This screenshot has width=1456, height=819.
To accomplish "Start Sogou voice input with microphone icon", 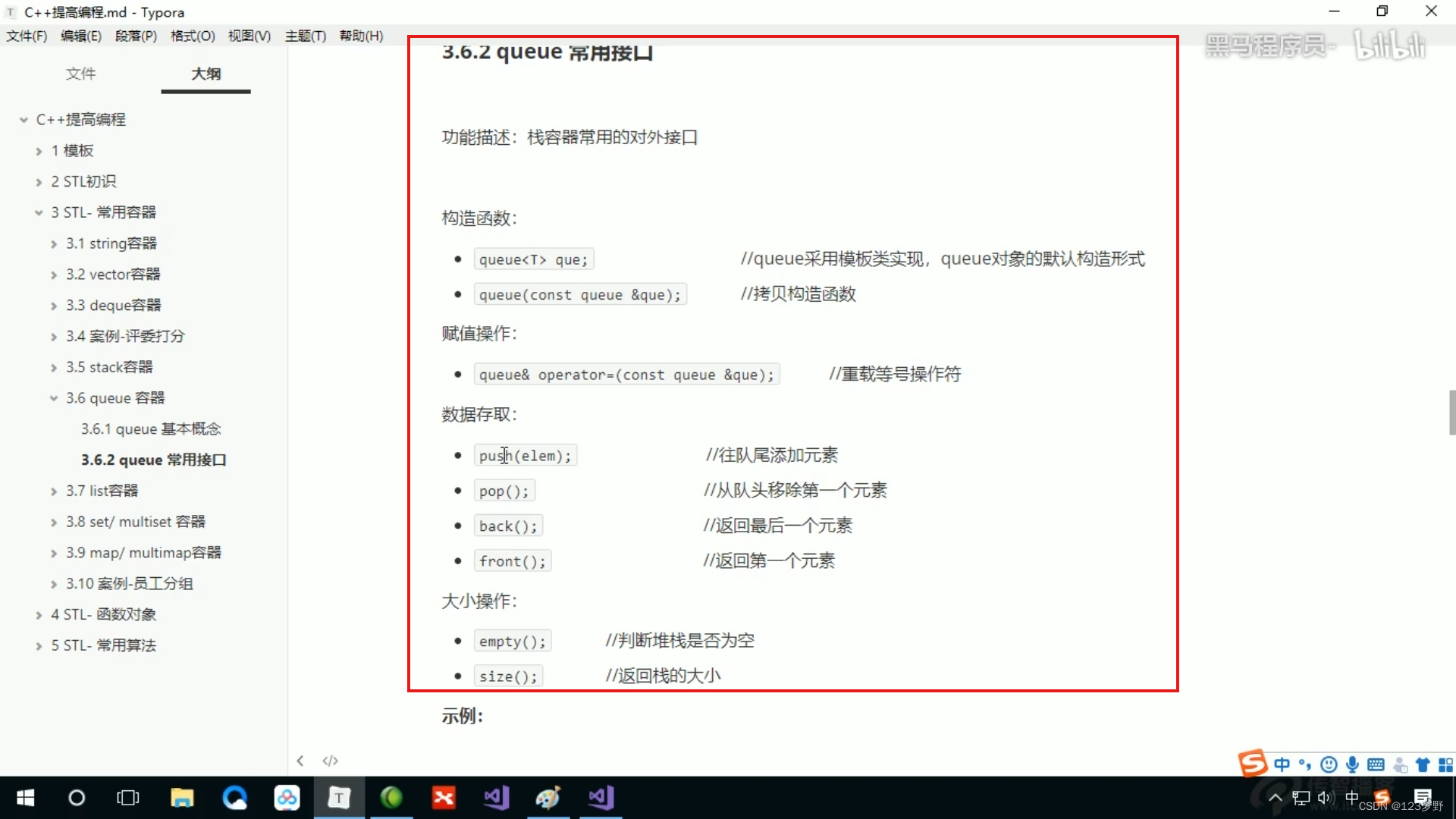I will (x=1351, y=764).
